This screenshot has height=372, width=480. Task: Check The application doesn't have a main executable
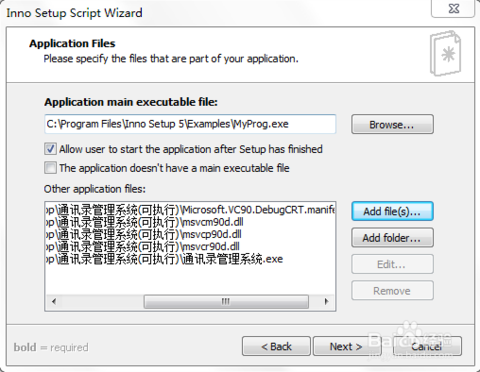point(50,168)
